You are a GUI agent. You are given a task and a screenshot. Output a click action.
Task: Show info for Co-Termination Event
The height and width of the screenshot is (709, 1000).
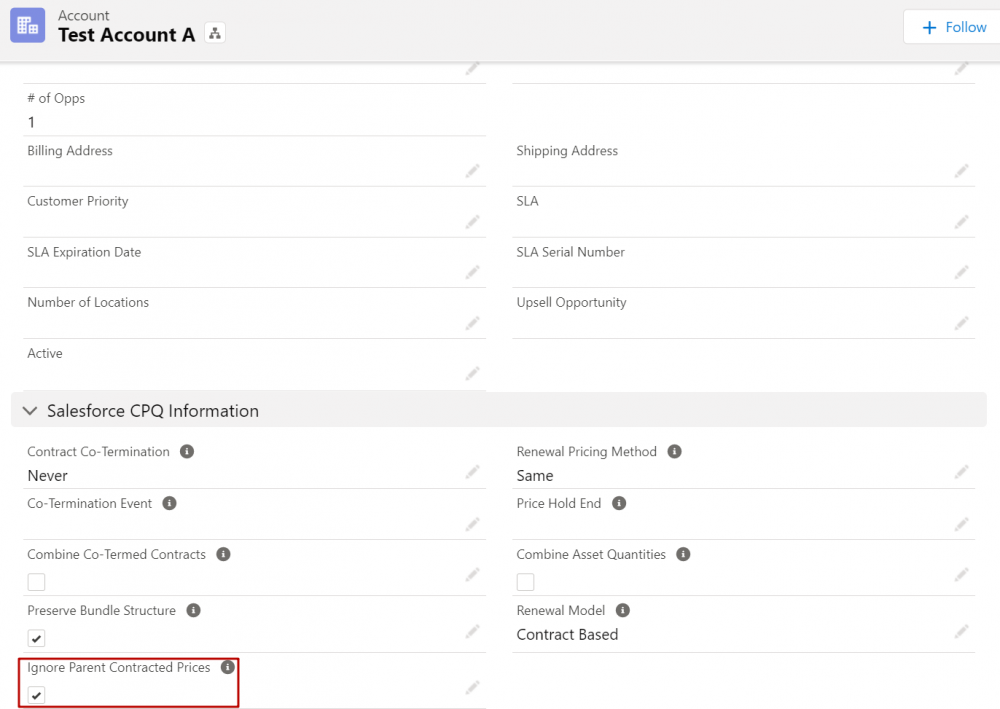169,503
